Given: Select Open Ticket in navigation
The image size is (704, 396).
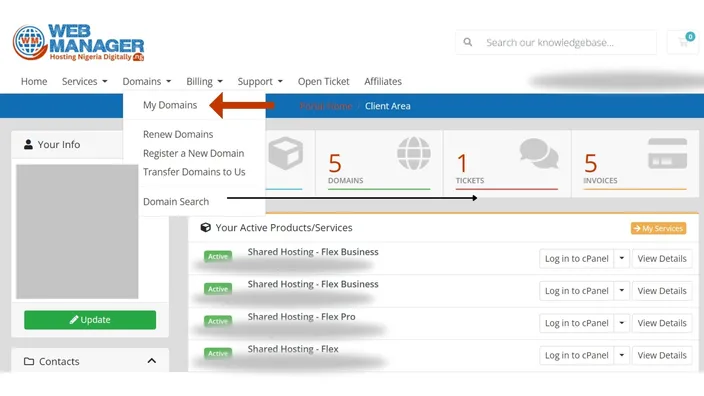Looking at the screenshot, I should pos(323,81).
